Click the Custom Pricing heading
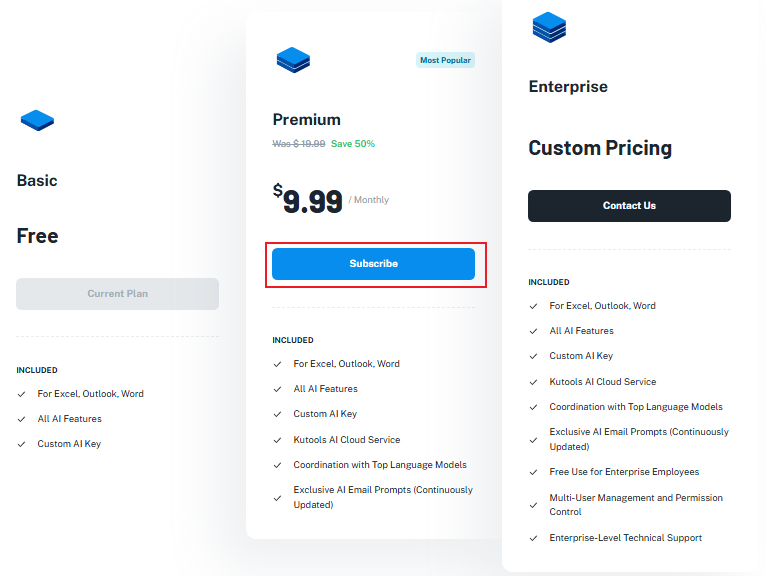The height and width of the screenshot is (576, 766). click(600, 148)
